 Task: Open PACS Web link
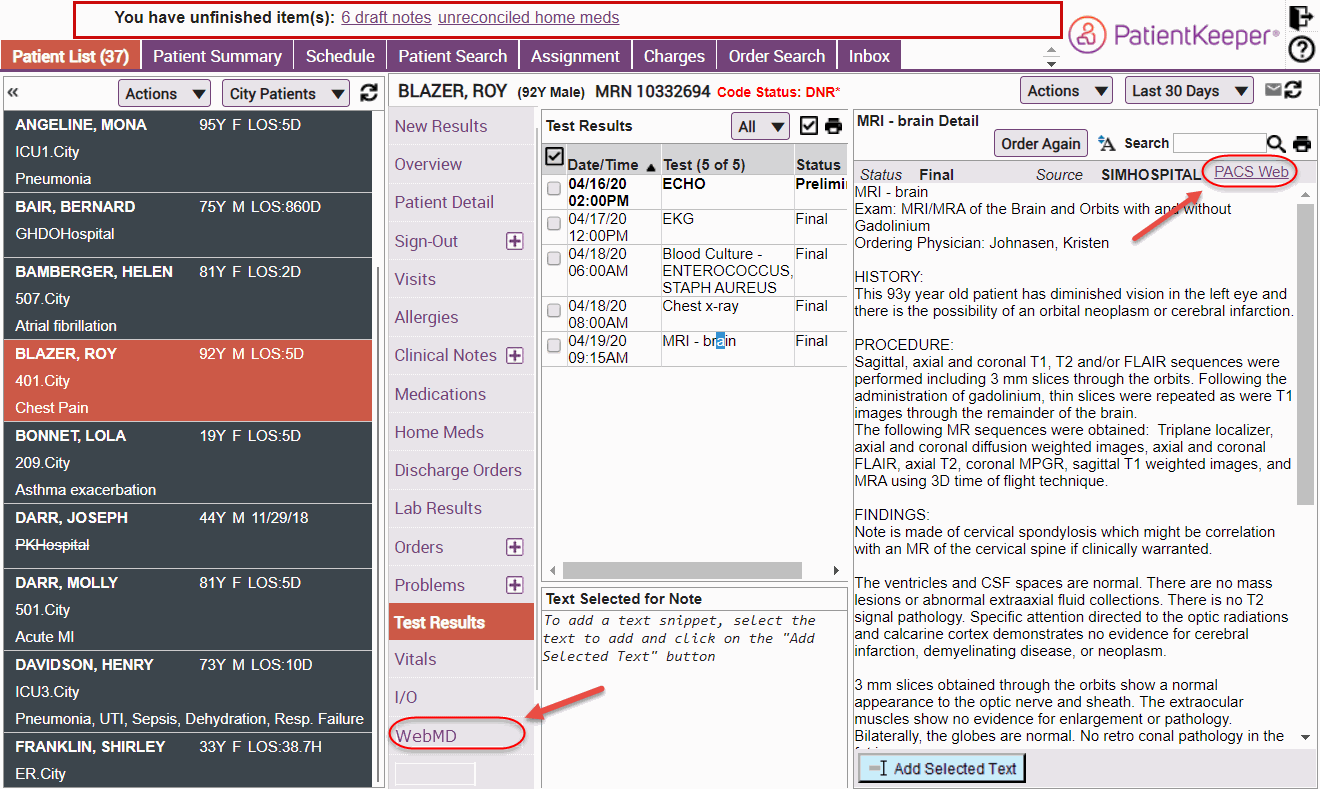click(x=1251, y=172)
